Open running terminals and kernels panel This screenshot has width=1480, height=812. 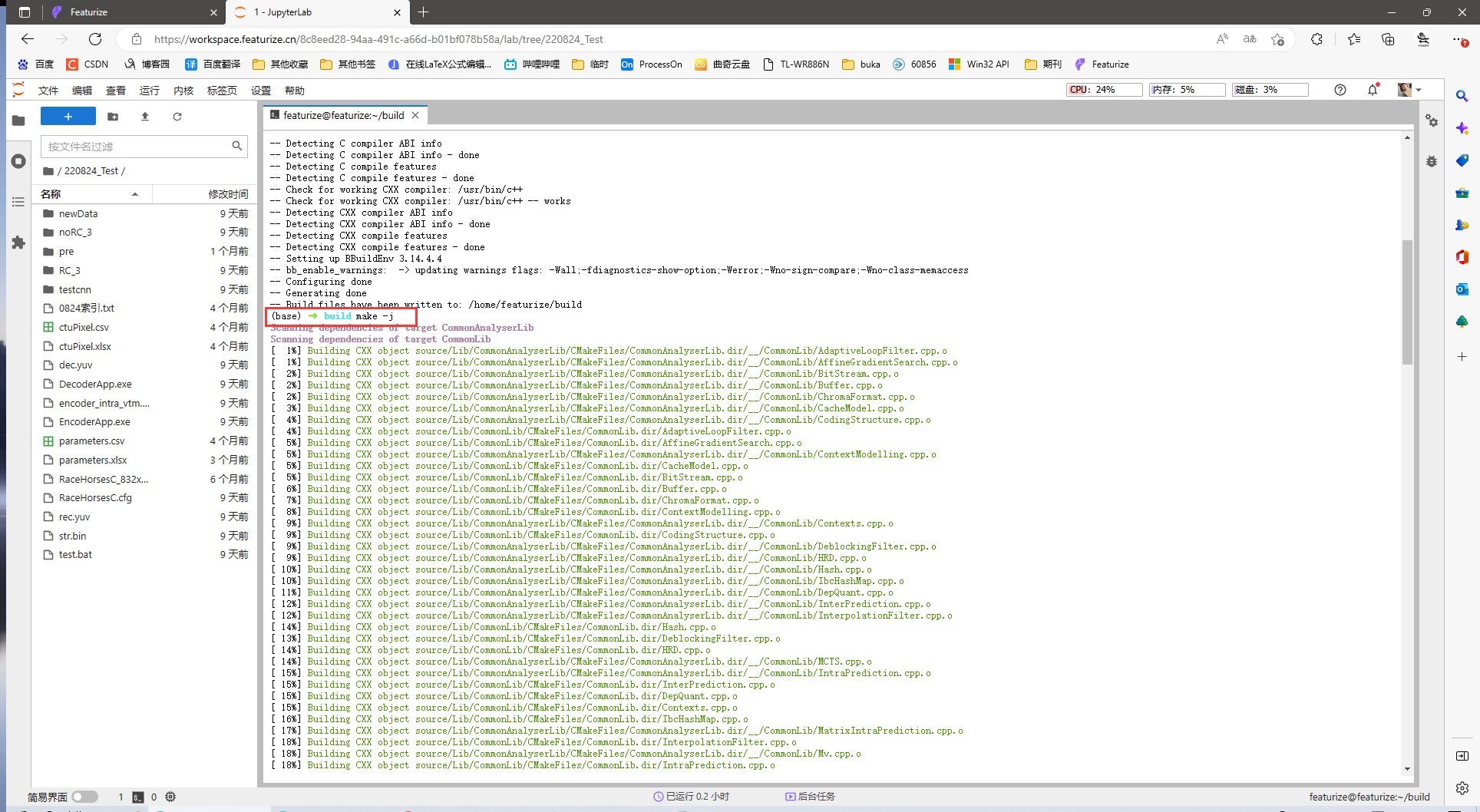coord(18,161)
